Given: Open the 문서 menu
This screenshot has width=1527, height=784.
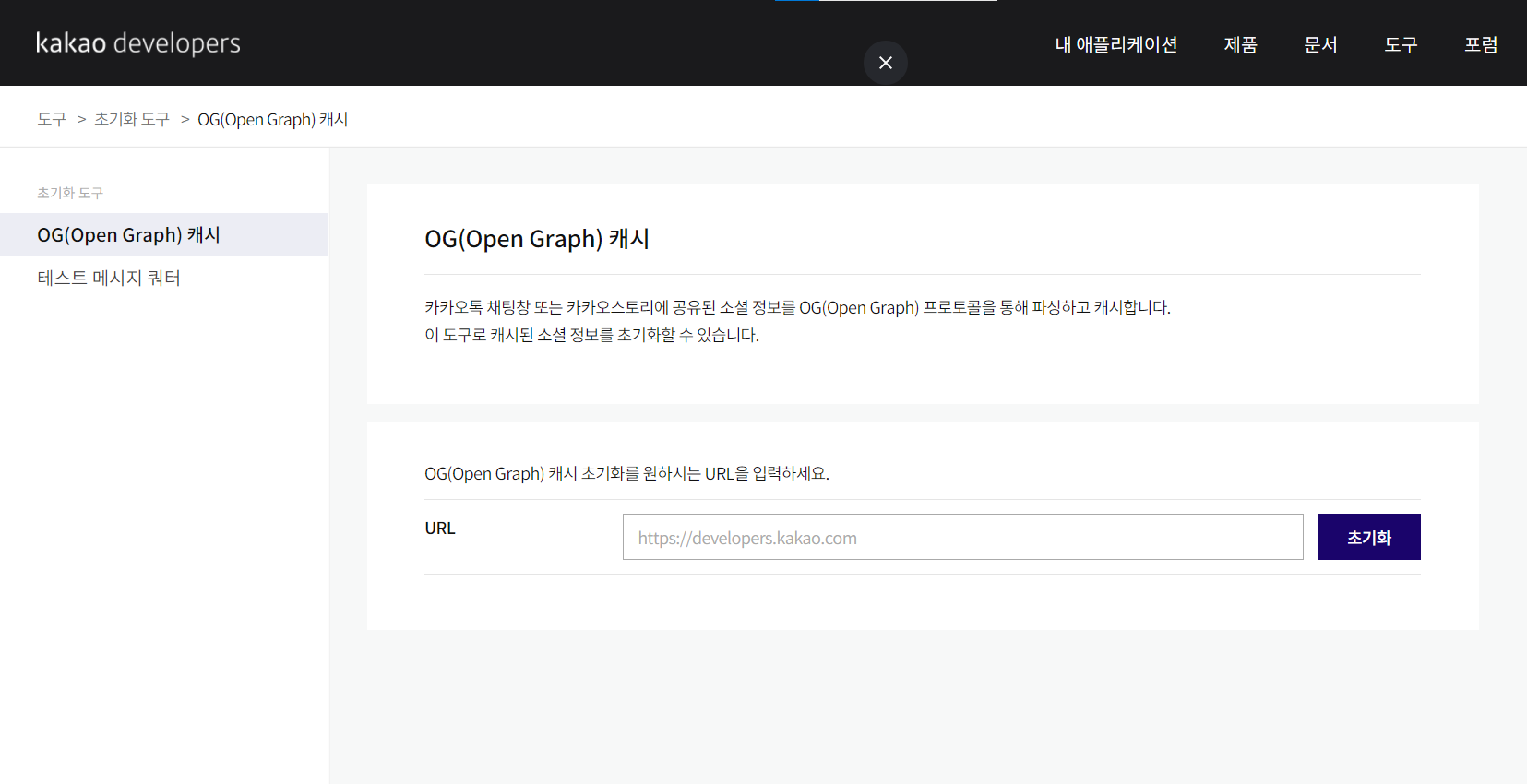Looking at the screenshot, I should click(x=1320, y=44).
